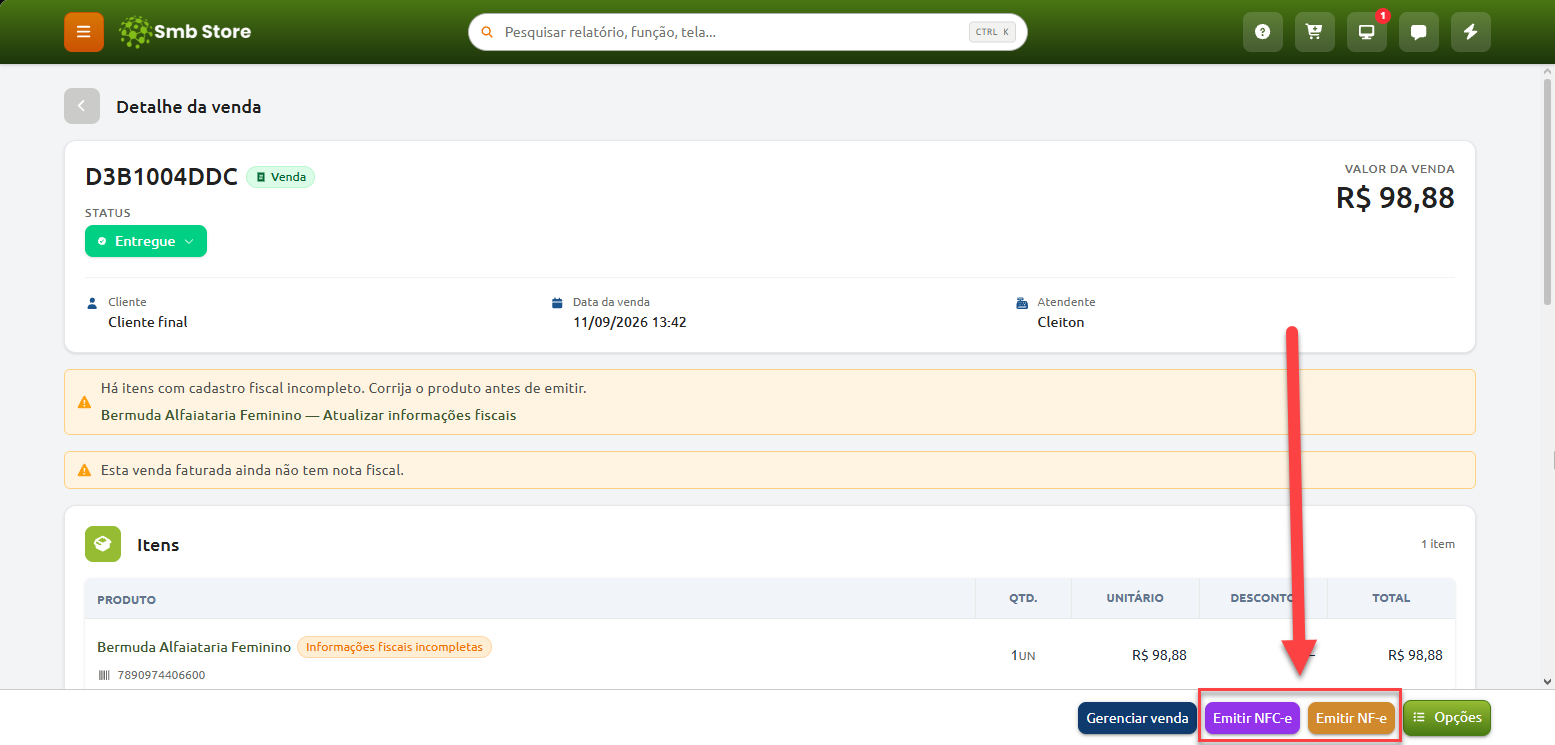
Task: Click the Informações fiscais incompletas badge
Action: 394,647
